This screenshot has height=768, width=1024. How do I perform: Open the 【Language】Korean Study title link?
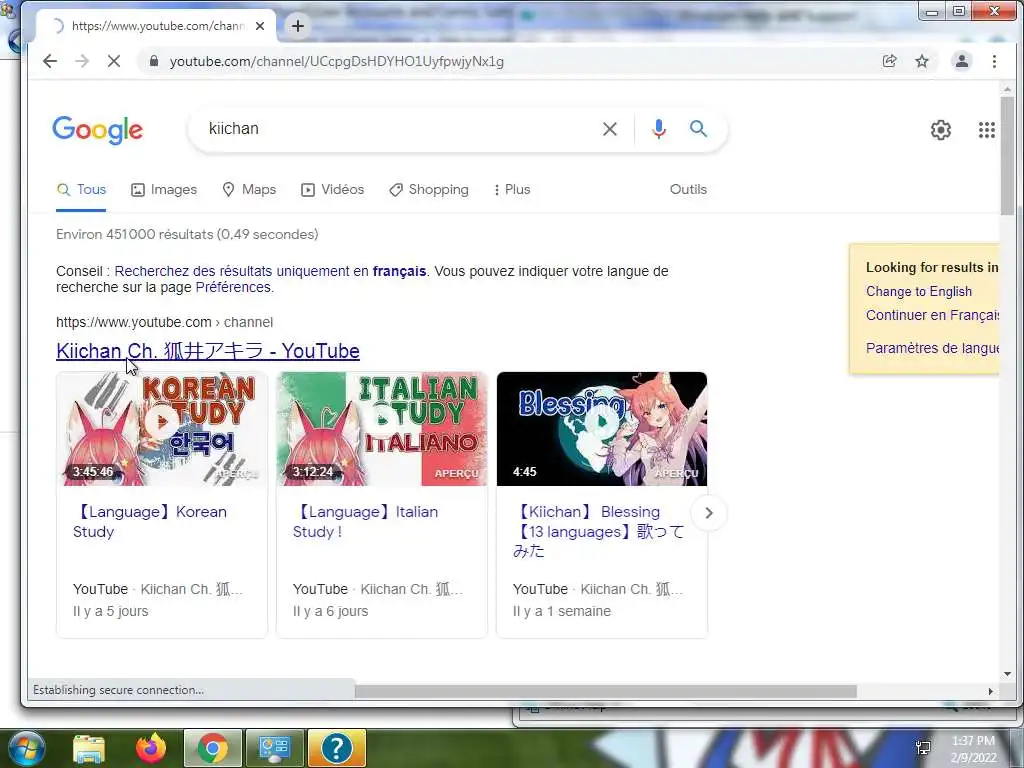coord(150,522)
